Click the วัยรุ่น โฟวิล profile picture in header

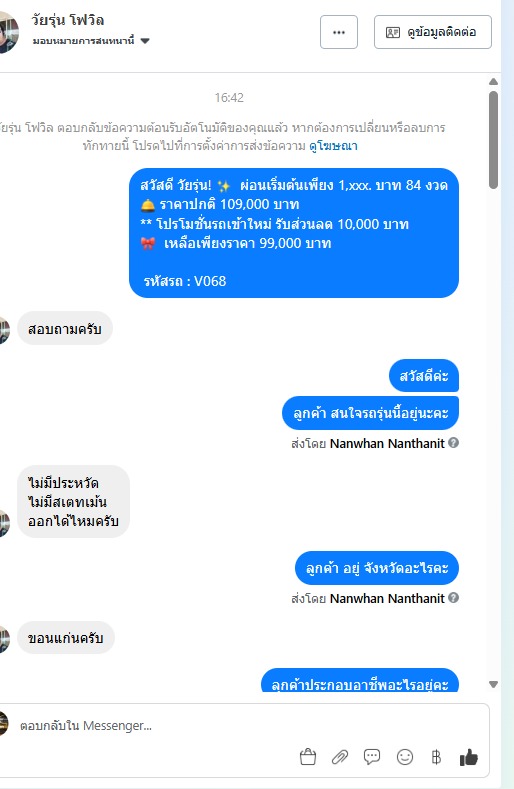click(x=8, y=32)
